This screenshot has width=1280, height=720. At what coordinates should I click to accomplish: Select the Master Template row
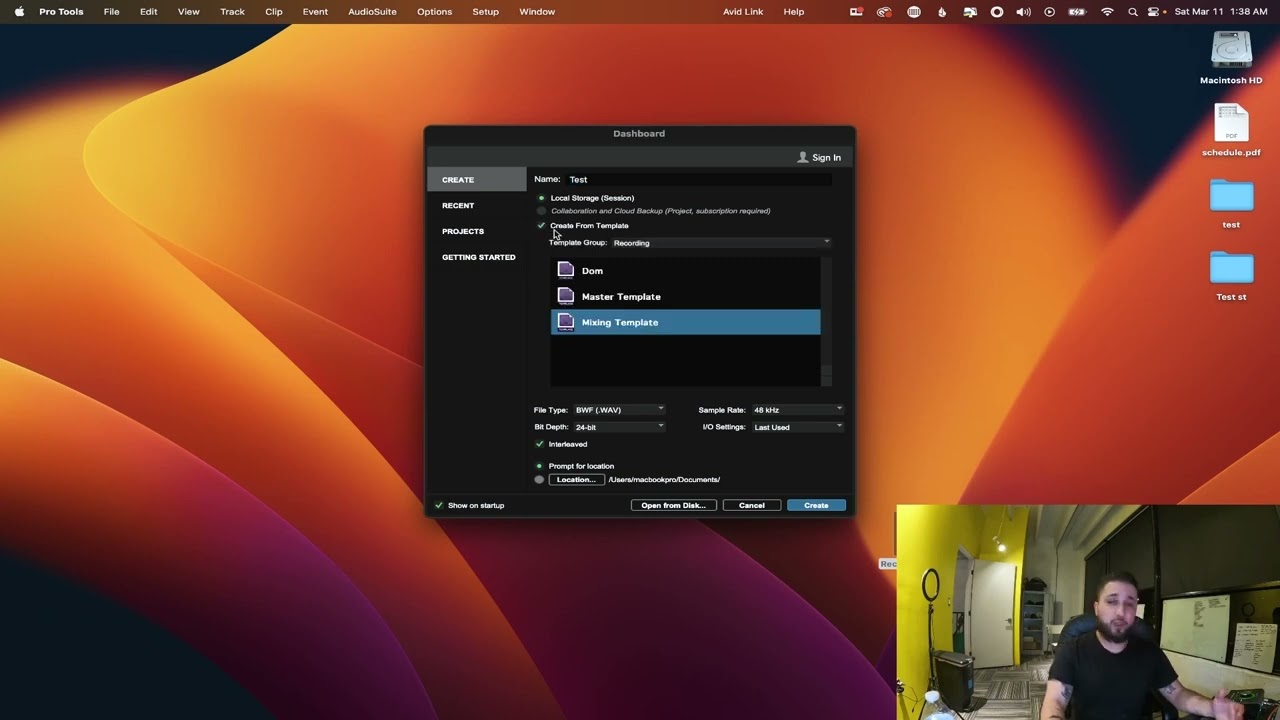(685, 296)
